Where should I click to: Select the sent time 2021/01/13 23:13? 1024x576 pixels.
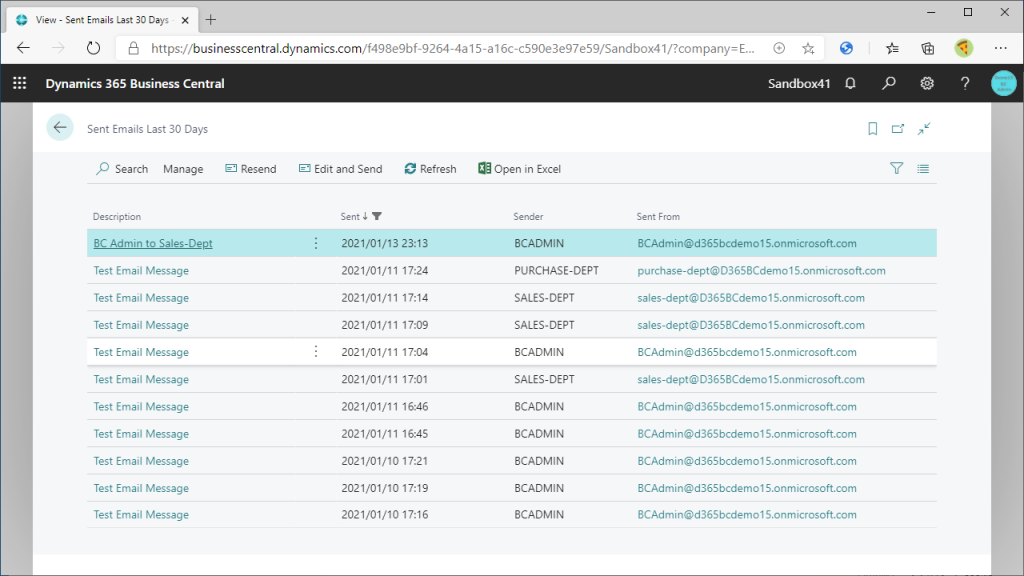[385, 243]
